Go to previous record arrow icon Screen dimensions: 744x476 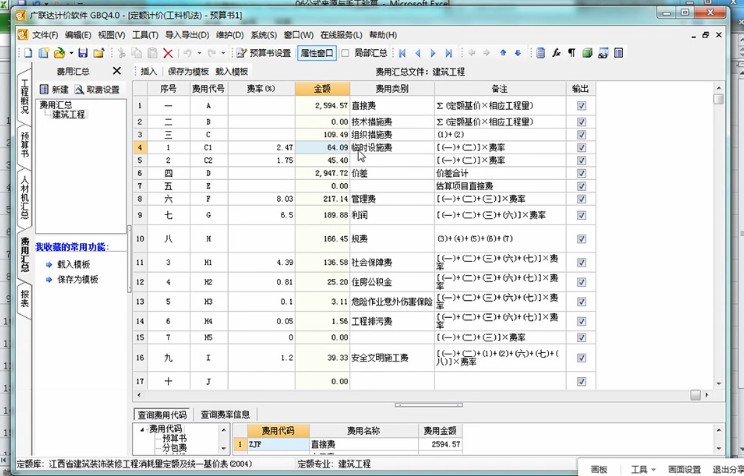point(418,53)
